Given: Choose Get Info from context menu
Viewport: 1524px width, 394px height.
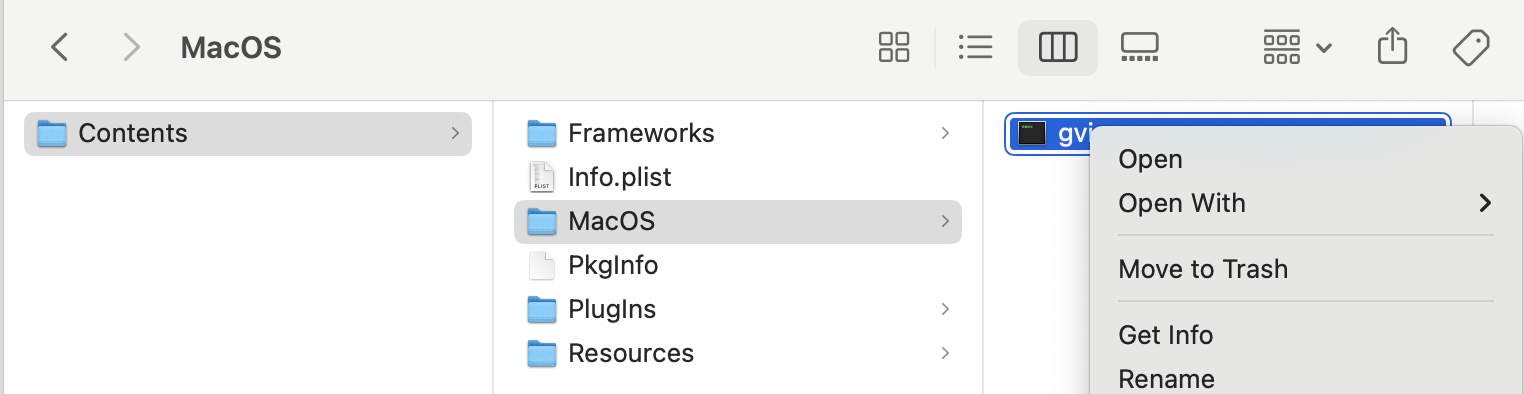Looking at the screenshot, I should coord(1165,335).
